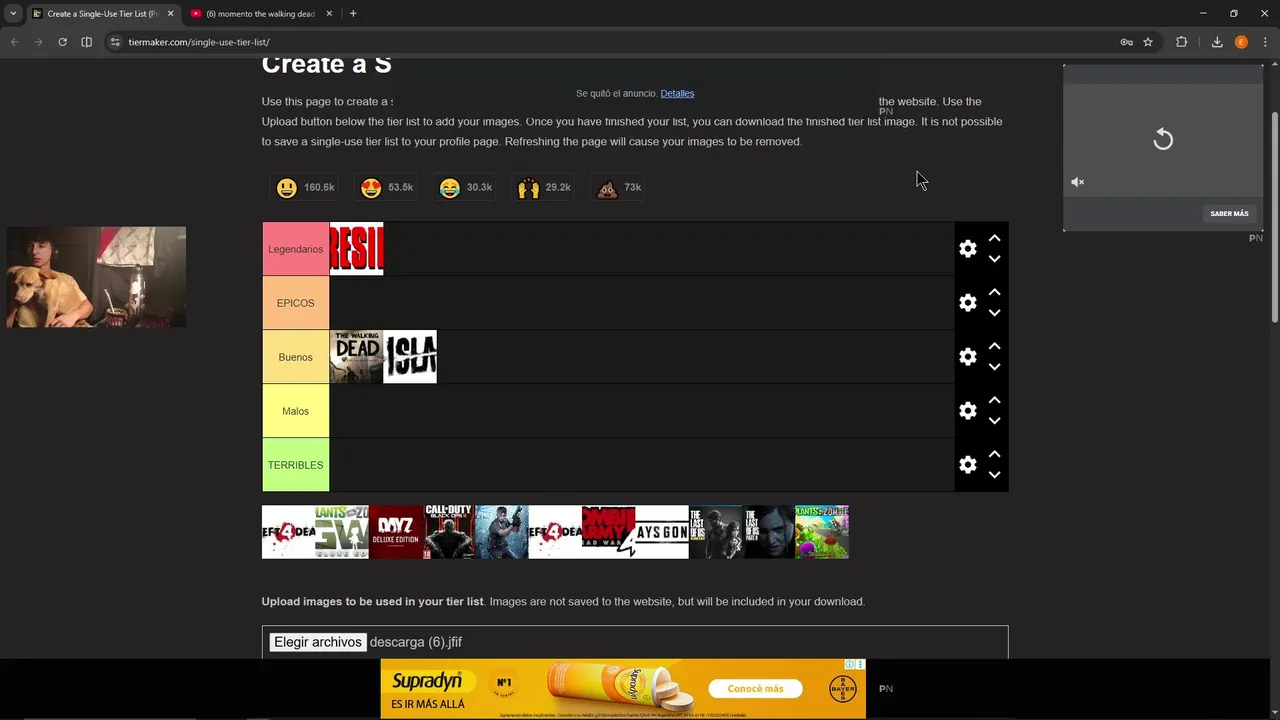Image resolution: width=1280 pixels, height=720 pixels.
Task: Open settings gear for EPICOS row
Action: click(x=967, y=303)
